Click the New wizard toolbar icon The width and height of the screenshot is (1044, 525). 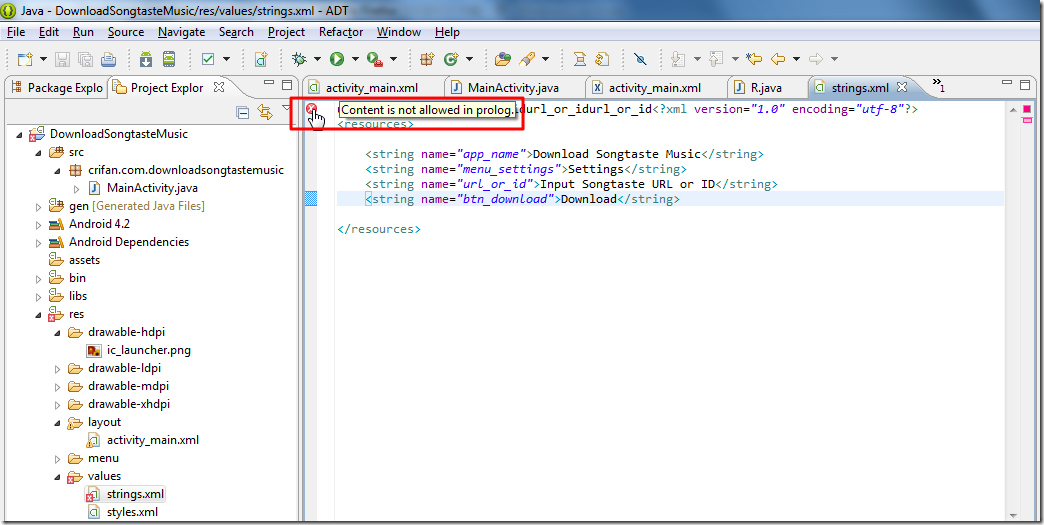point(25,59)
